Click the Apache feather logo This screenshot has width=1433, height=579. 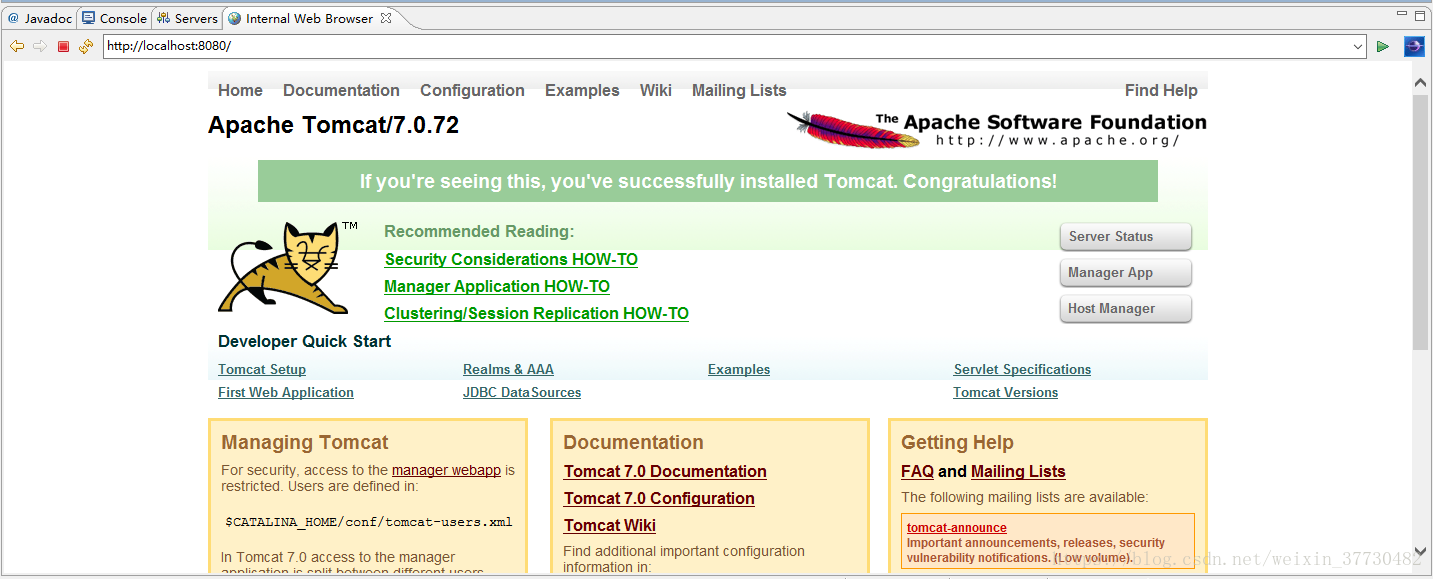click(x=853, y=130)
